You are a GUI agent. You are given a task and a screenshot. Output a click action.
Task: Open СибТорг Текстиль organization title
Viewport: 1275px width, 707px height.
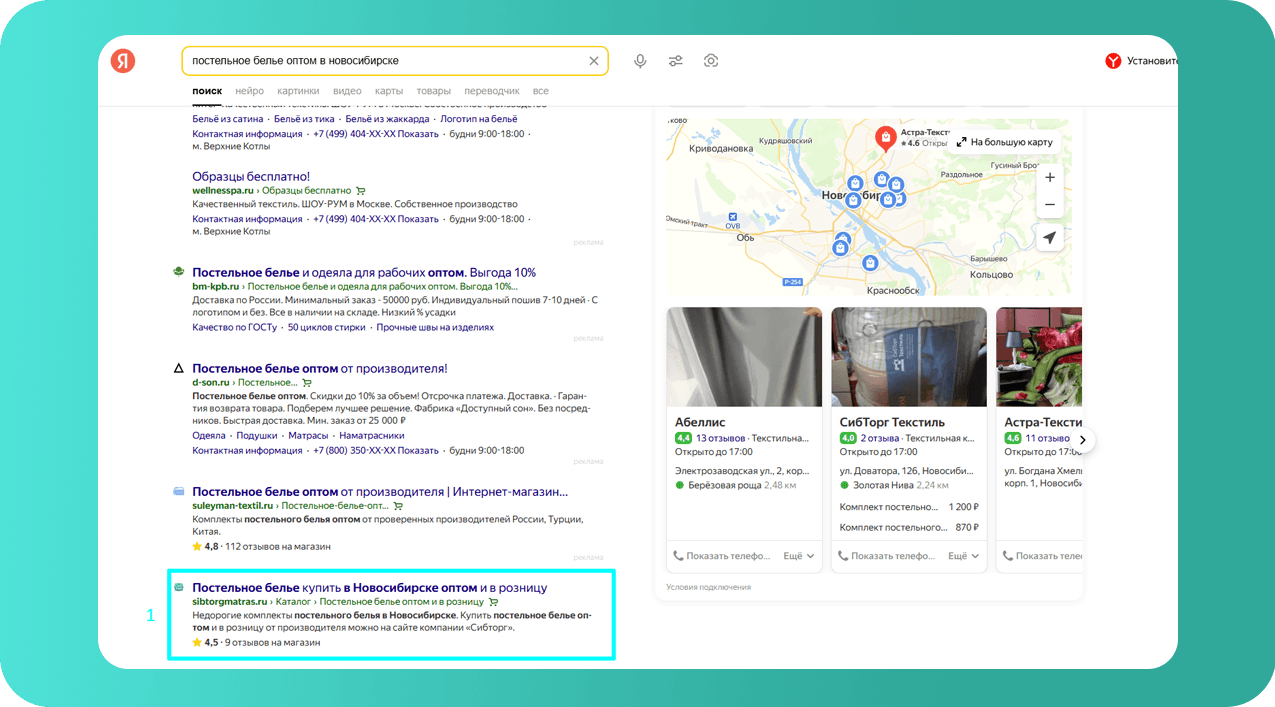[x=894, y=423]
